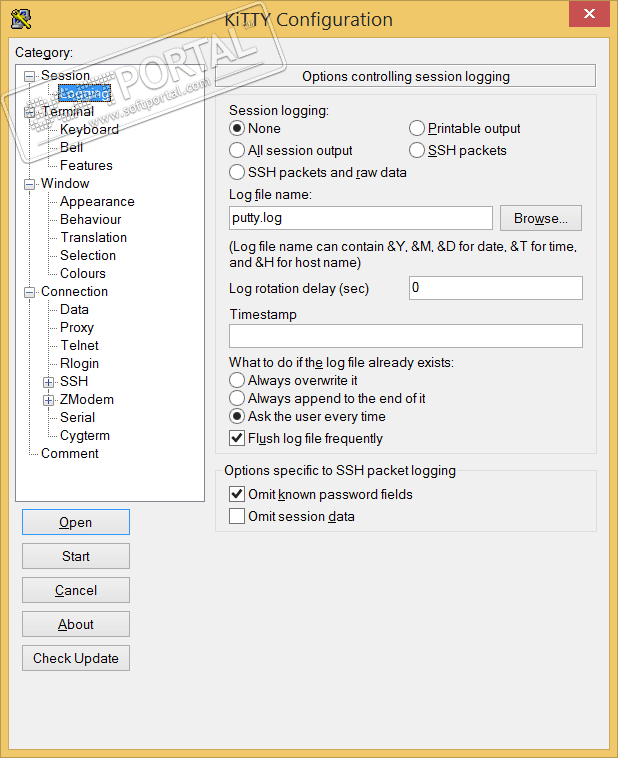Open the Telnet category
Screen dimensions: 618x758
point(79,345)
